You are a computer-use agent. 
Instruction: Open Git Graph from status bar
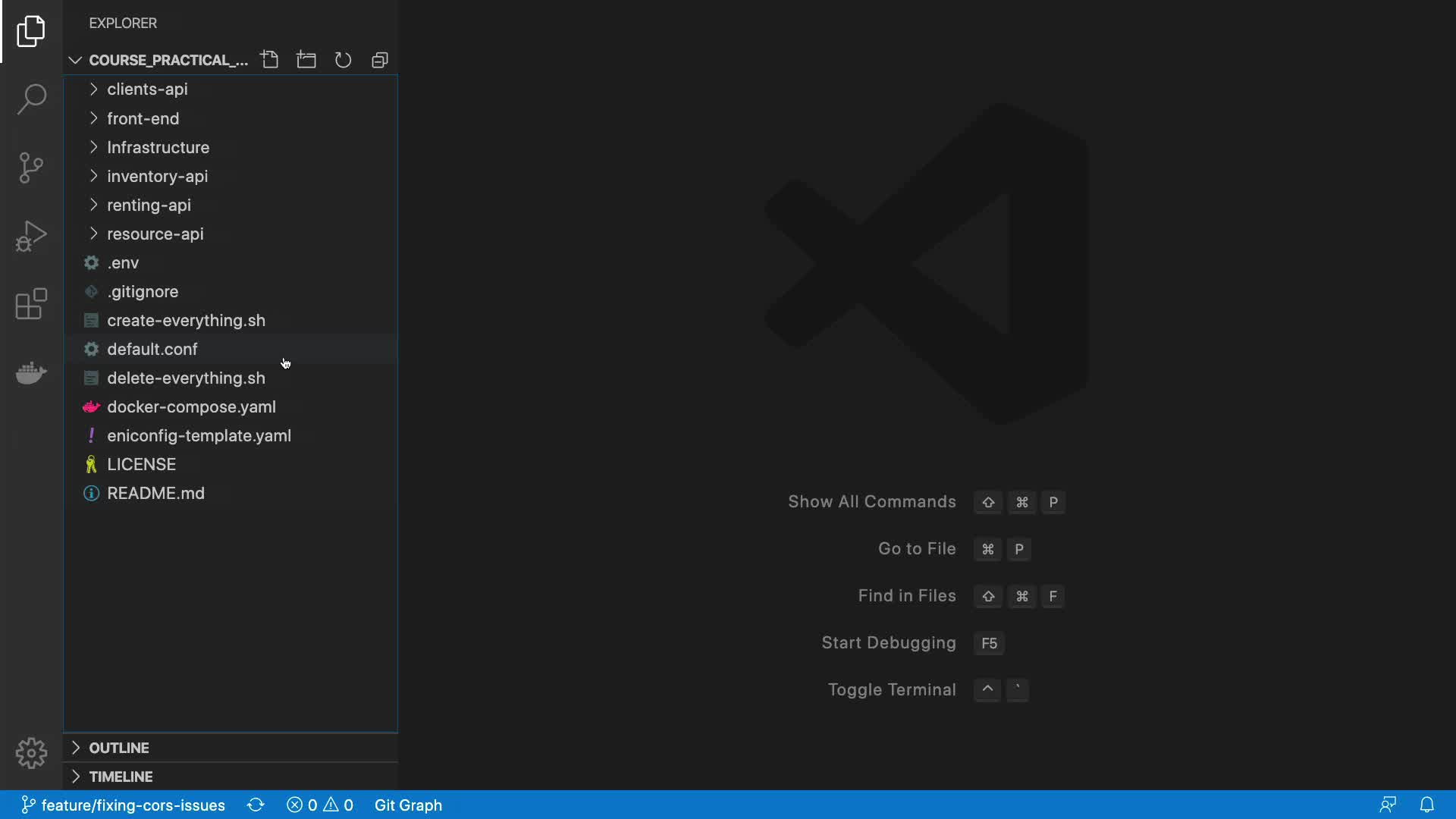click(408, 805)
